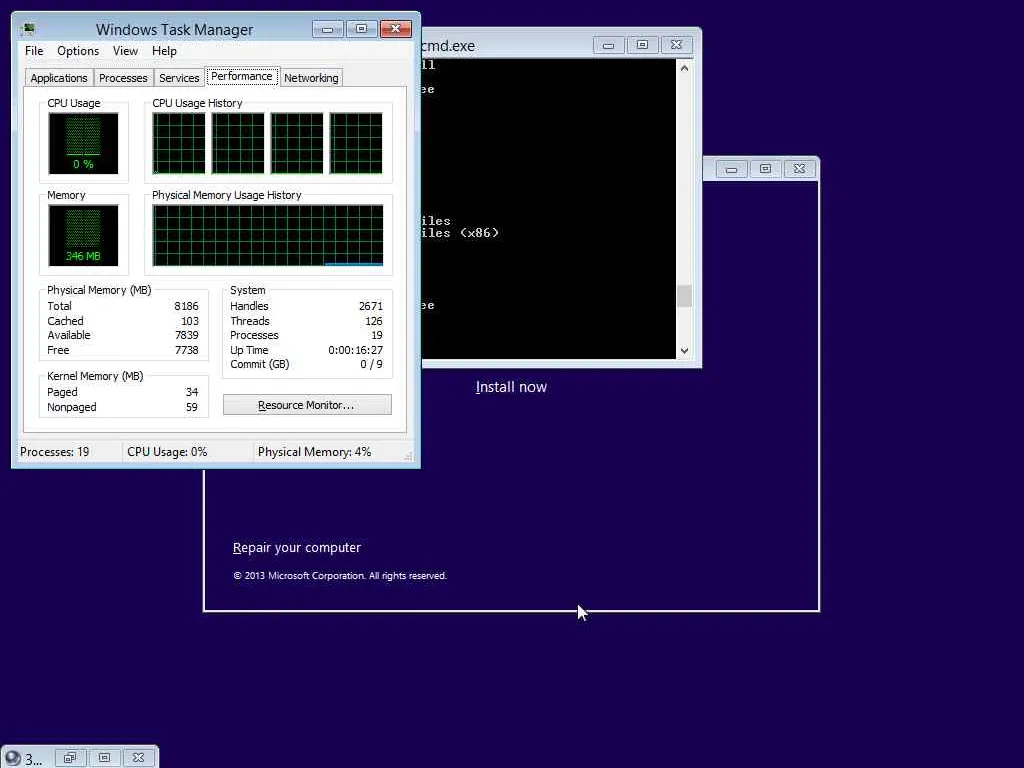Close the cmd.exe console window
The width and height of the screenshot is (1024, 768).
[676, 45]
